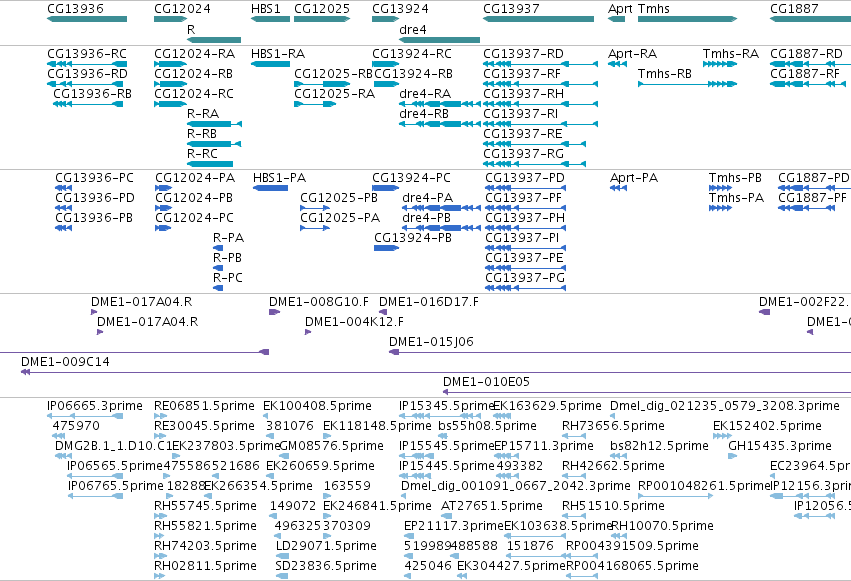Select the Aprt-RA transcript label
This screenshot has height=581, width=851.
pos(632,54)
